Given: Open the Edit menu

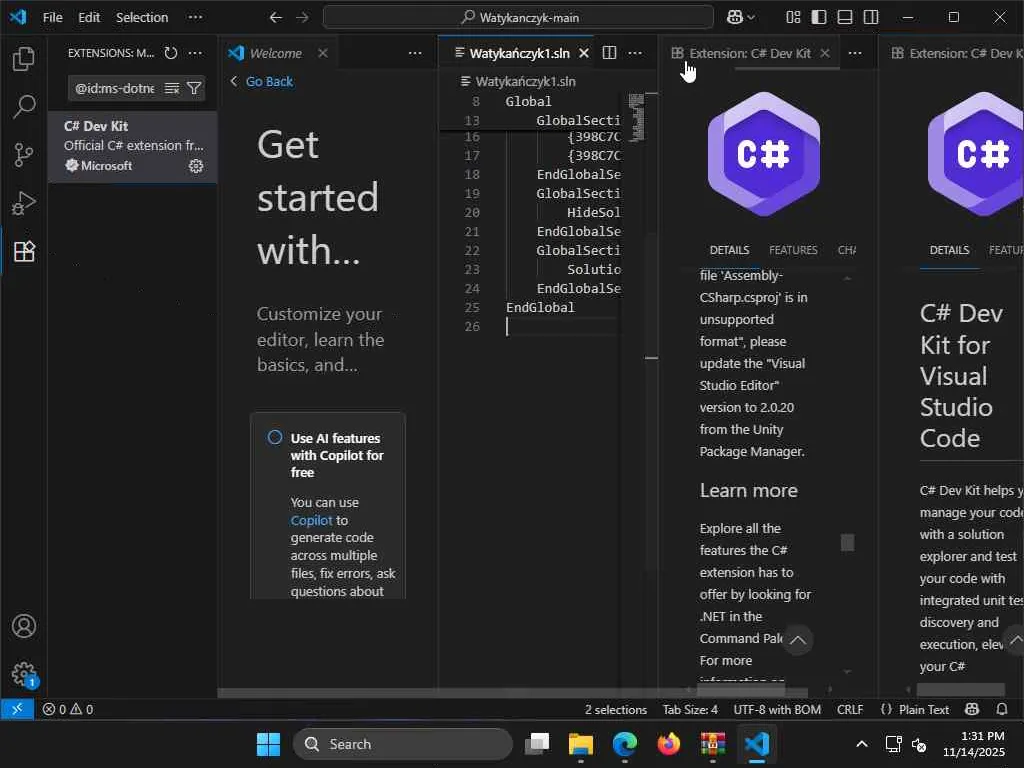Looking at the screenshot, I should [x=89, y=18].
